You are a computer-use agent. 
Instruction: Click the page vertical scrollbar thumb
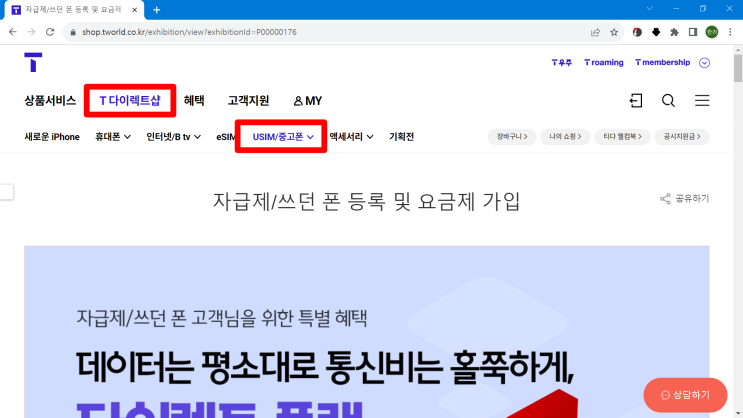738,68
